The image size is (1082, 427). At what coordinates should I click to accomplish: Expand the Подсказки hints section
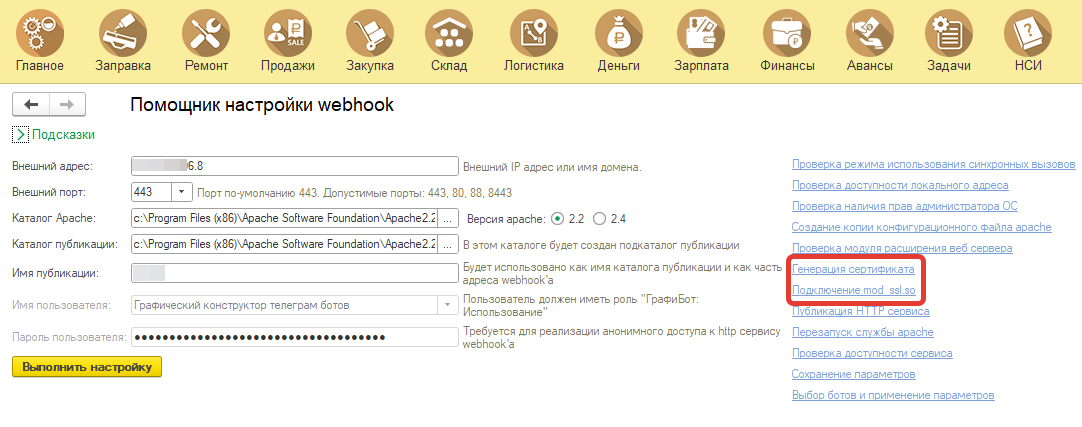(x=21, y=134)
